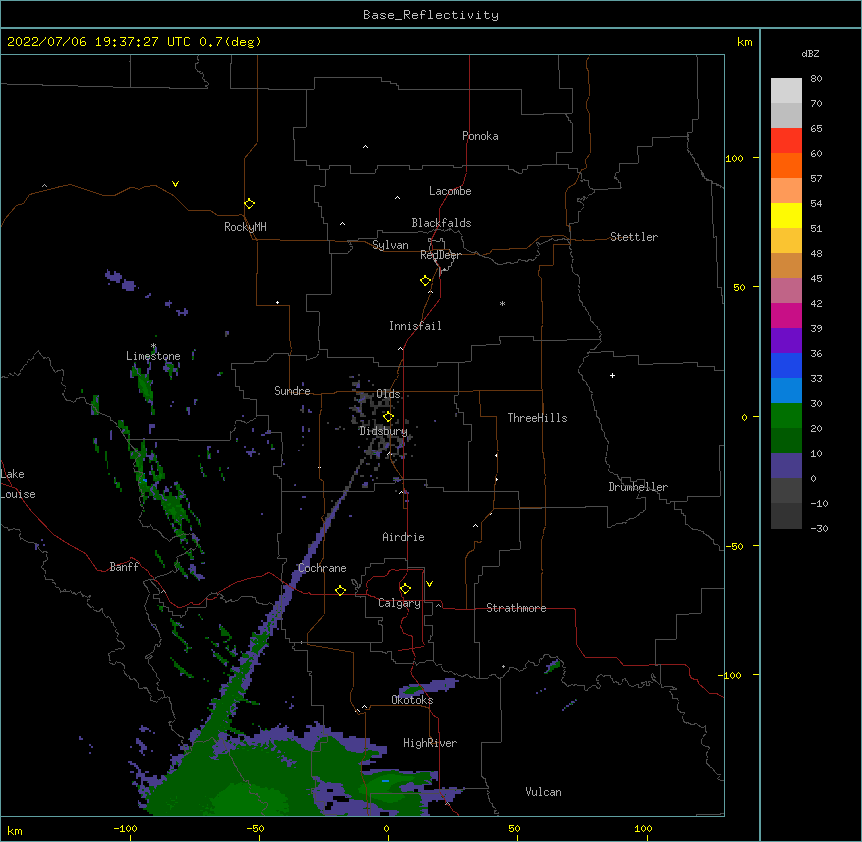Click the yellow diamond marker between Olds and Didsbury
Image resolution: width=862 pixels, height=842 pixels.
pyautogui.click(x=388, y=416)
